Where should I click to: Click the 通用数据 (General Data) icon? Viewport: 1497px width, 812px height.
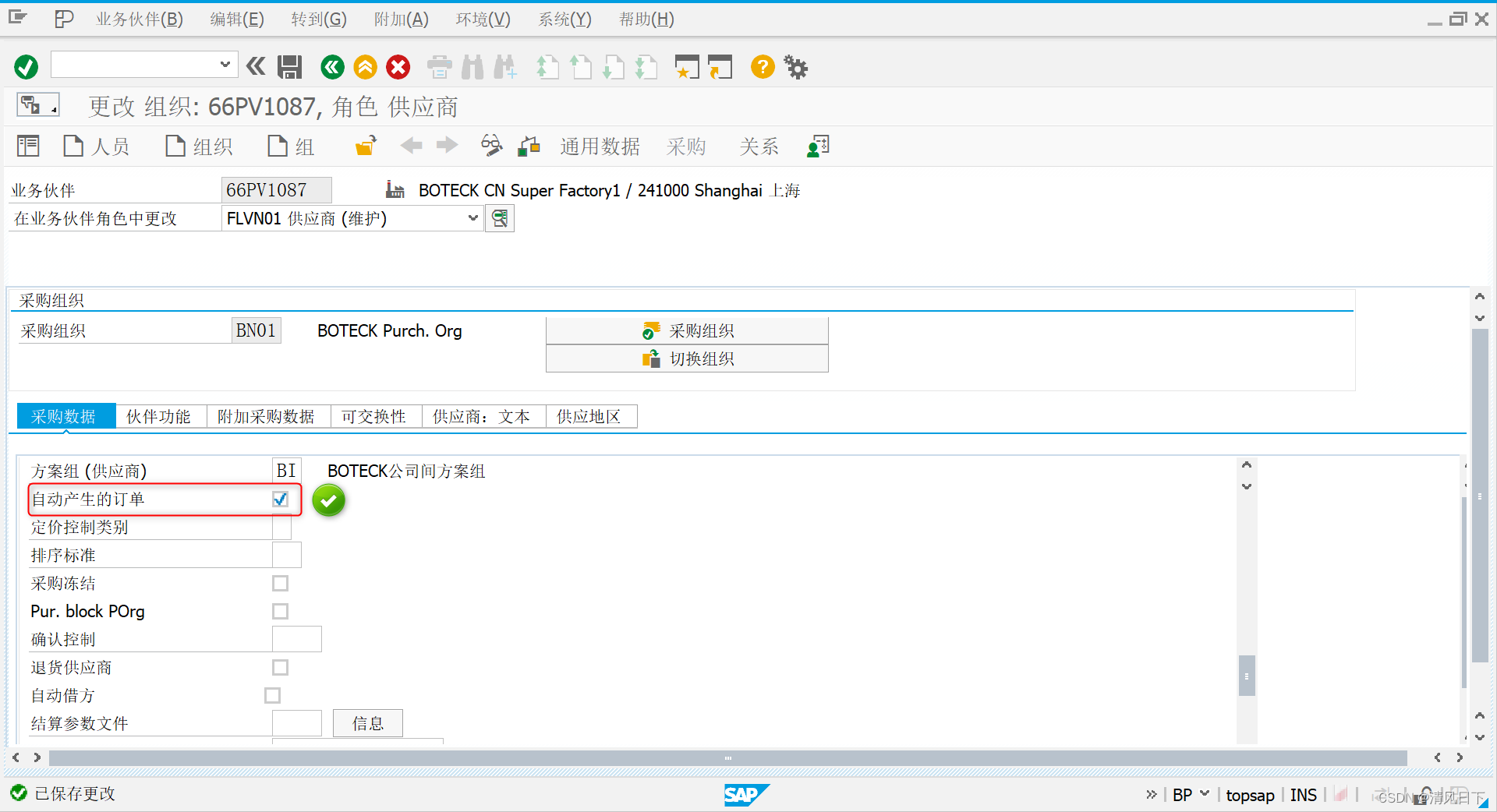coord(600,146)
